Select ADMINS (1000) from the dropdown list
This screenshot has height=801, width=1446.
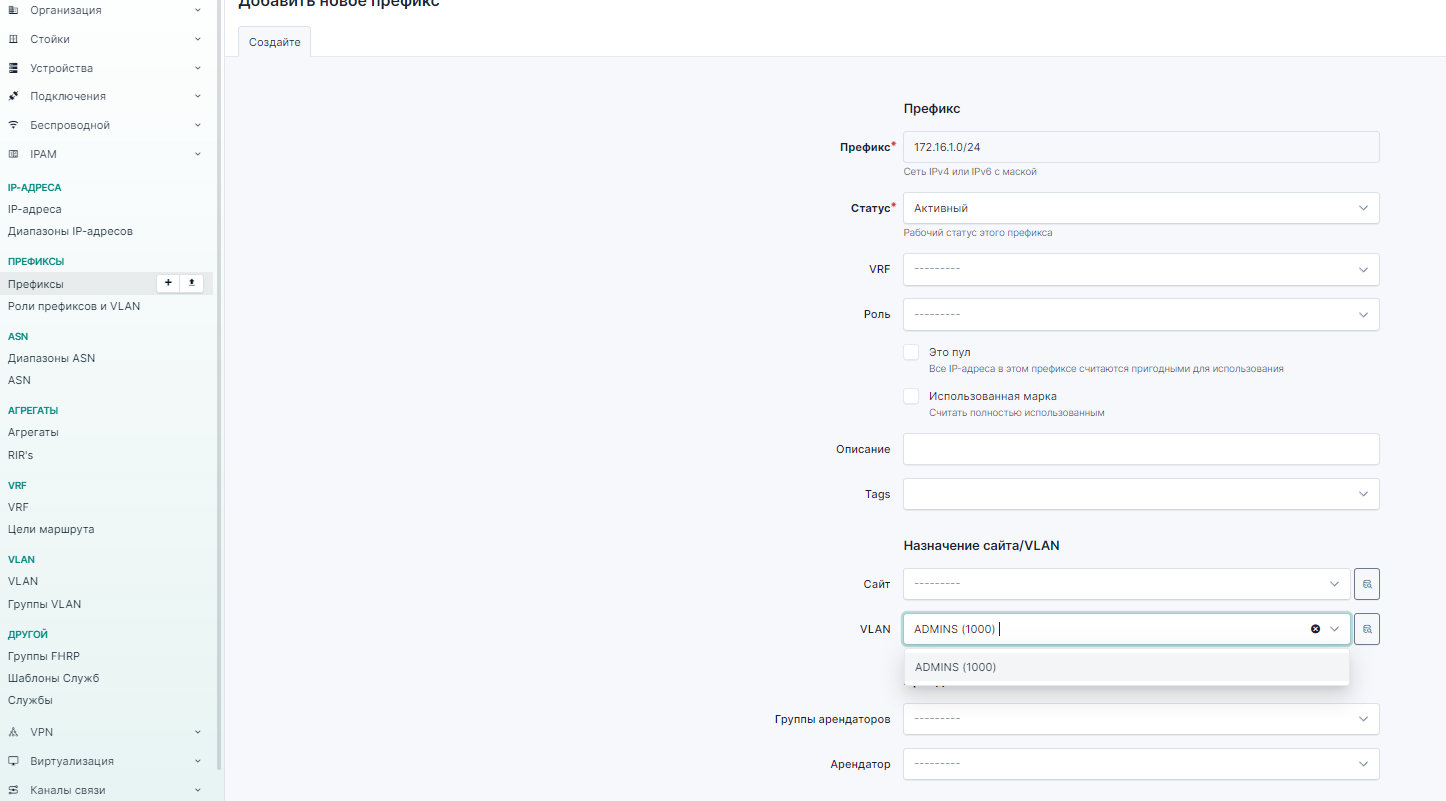click(x=956, y=667)
